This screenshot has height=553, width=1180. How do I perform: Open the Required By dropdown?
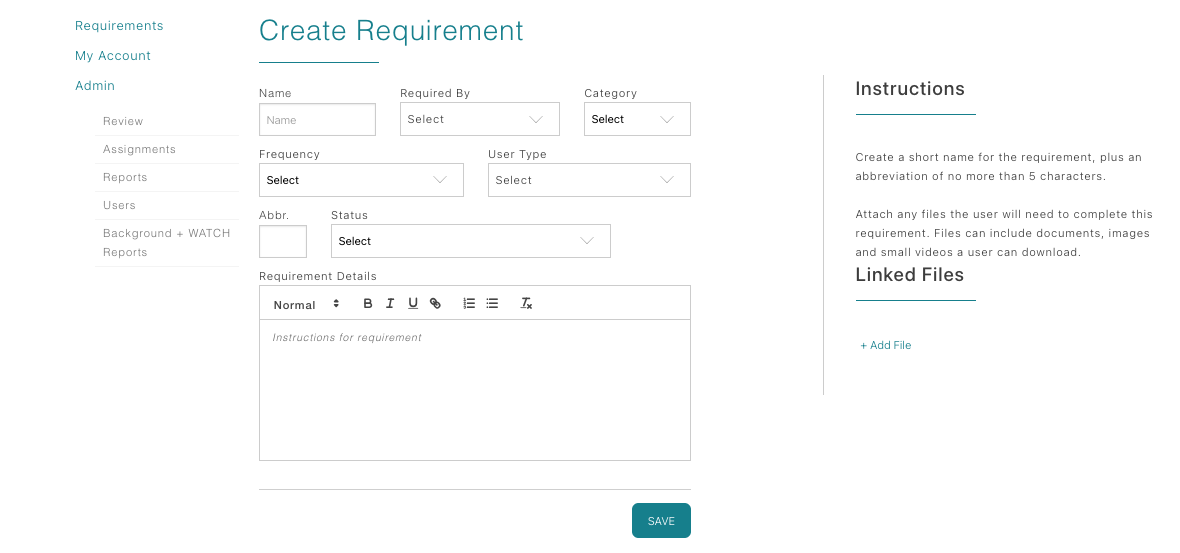tap(479, 119)
